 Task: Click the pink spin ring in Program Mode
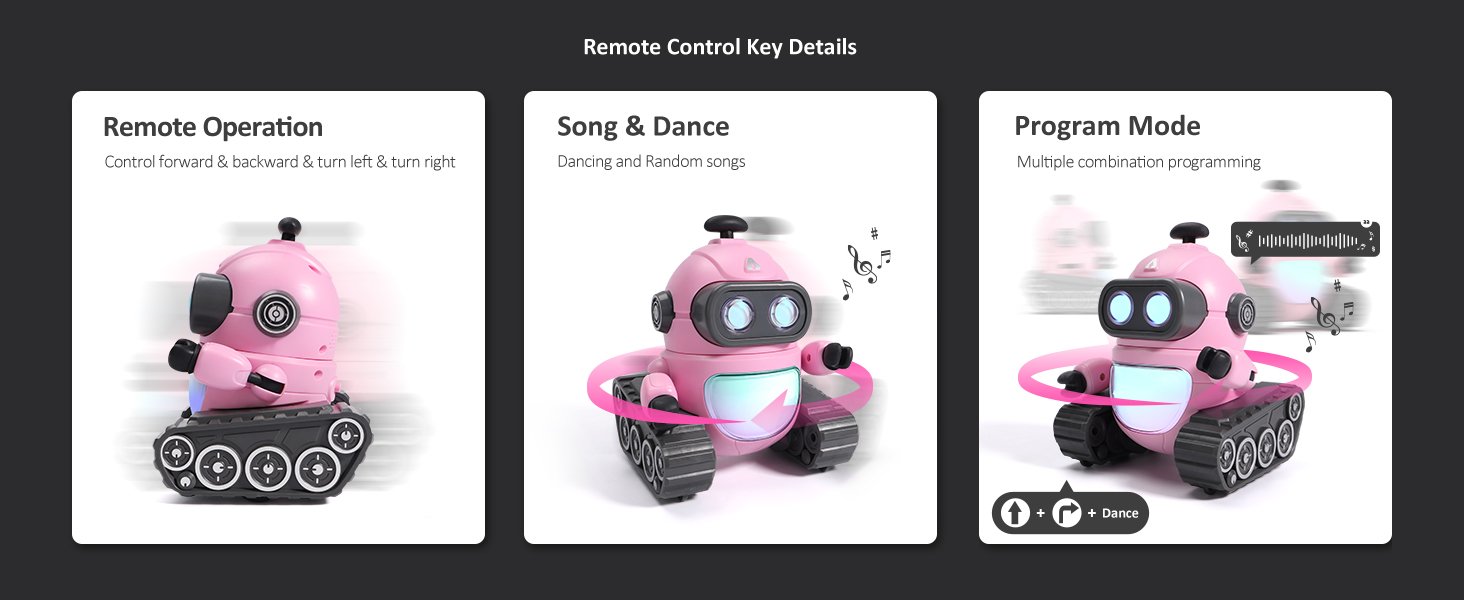tap(1165, 378)
